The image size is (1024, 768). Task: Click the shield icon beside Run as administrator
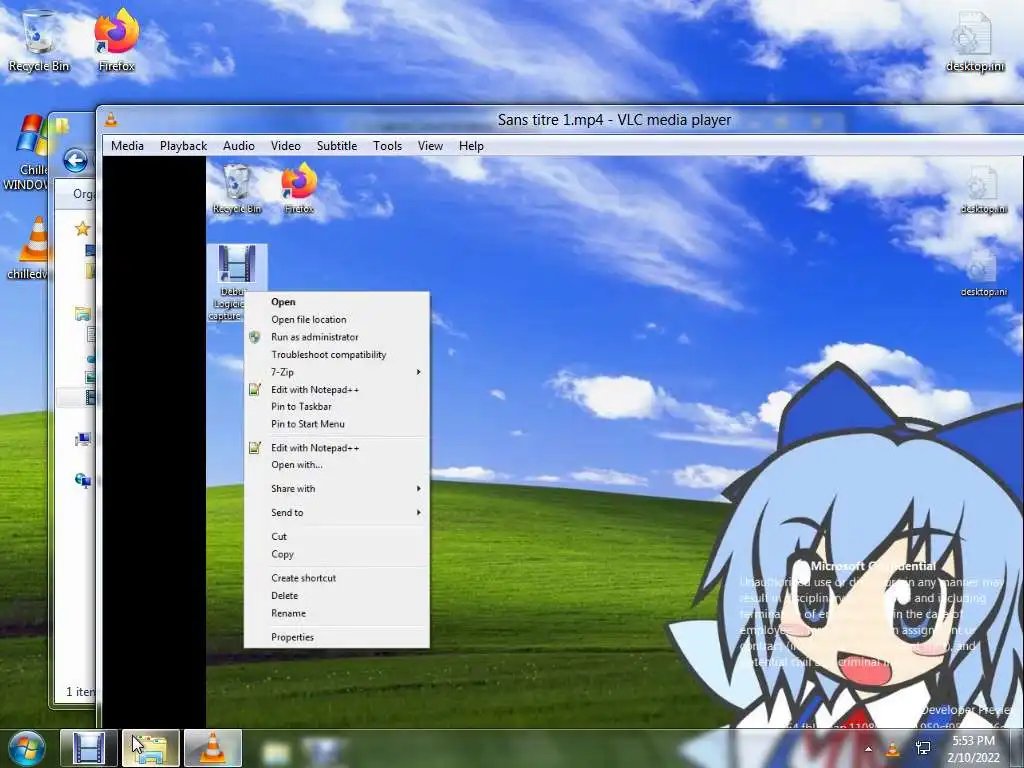click(x=255, y=337)
